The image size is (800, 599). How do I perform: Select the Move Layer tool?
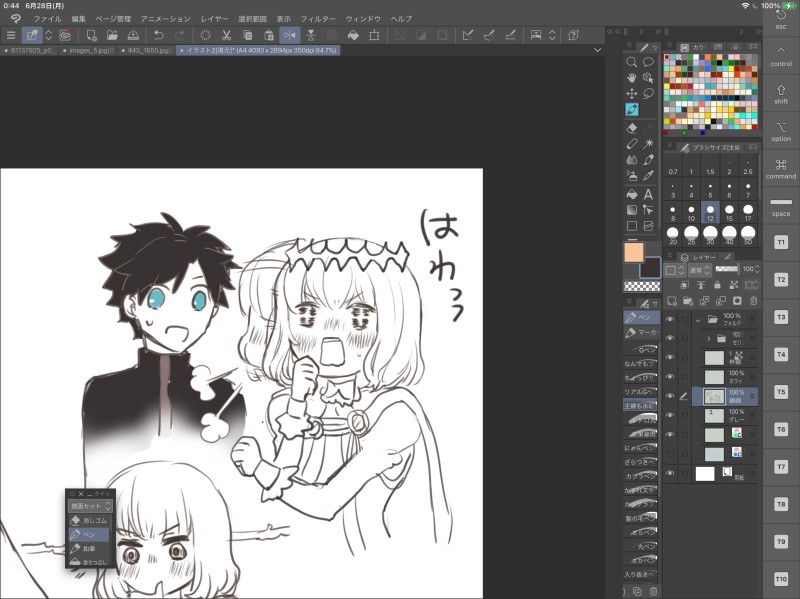pyautogui.click(x=632, y=94)
